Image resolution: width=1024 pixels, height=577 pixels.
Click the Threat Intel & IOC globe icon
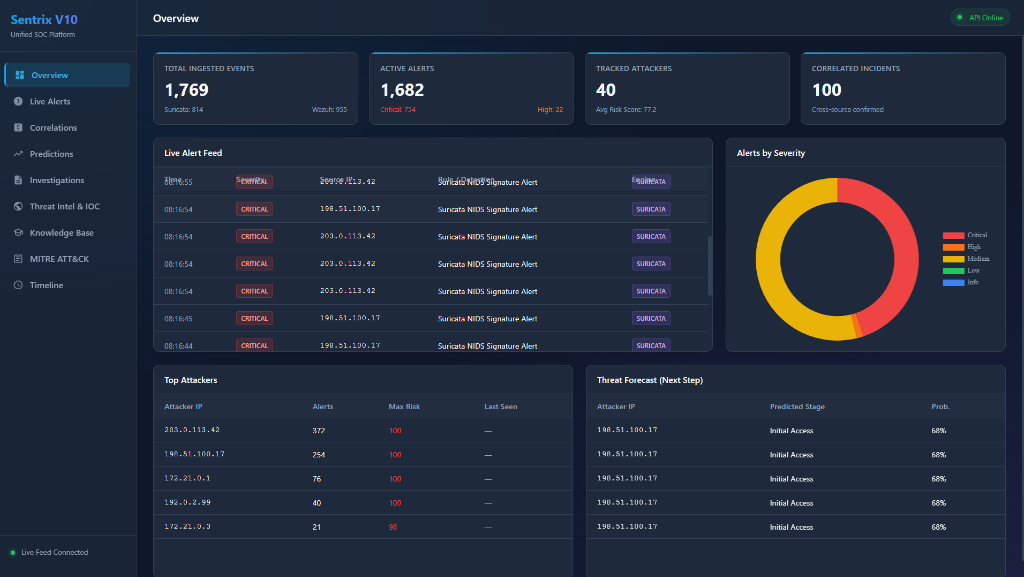(18, 206)
